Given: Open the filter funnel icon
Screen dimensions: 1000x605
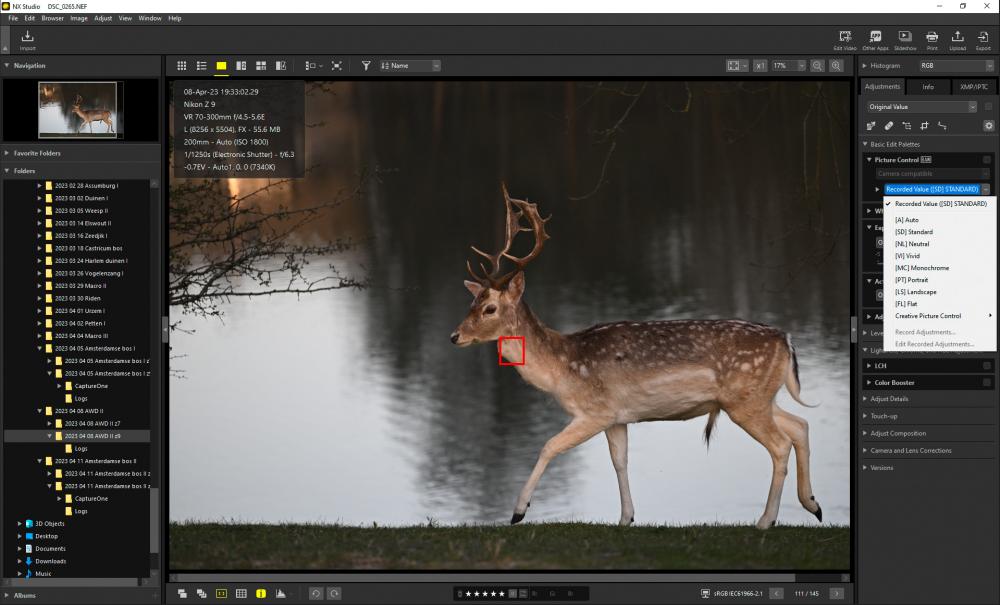Looking at the screenshot, I should click(365, 66).
